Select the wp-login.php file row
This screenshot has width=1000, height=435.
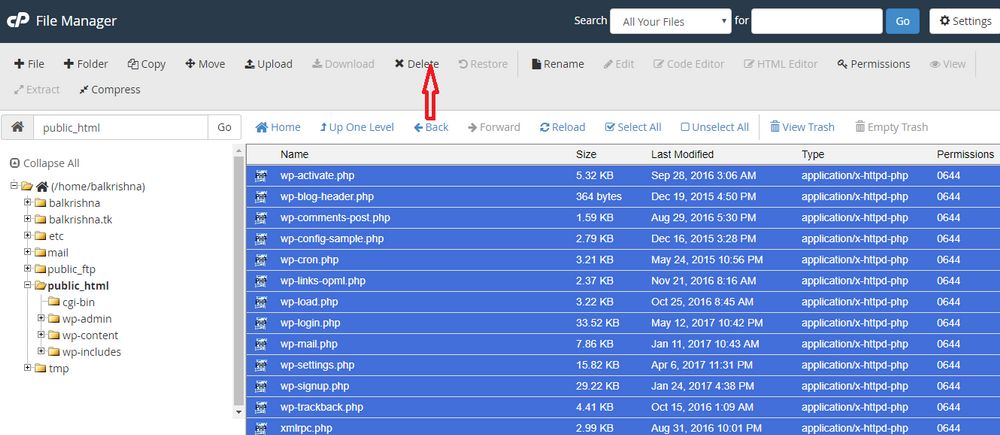(x=622, y=323)
